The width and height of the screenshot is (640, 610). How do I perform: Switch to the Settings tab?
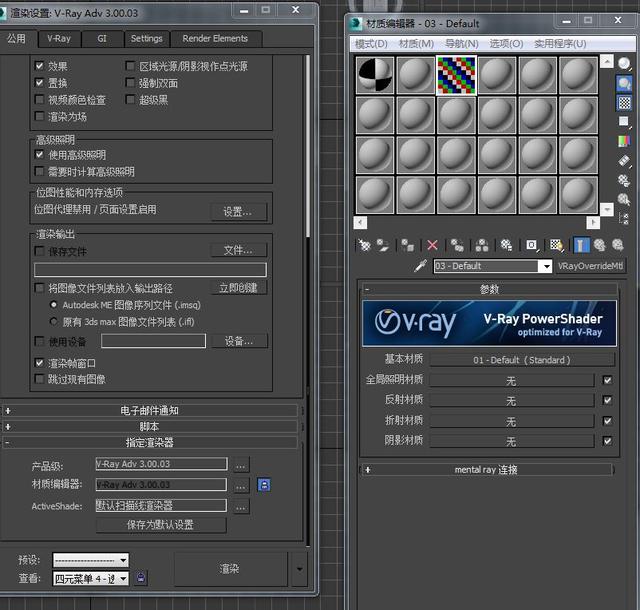147,39
